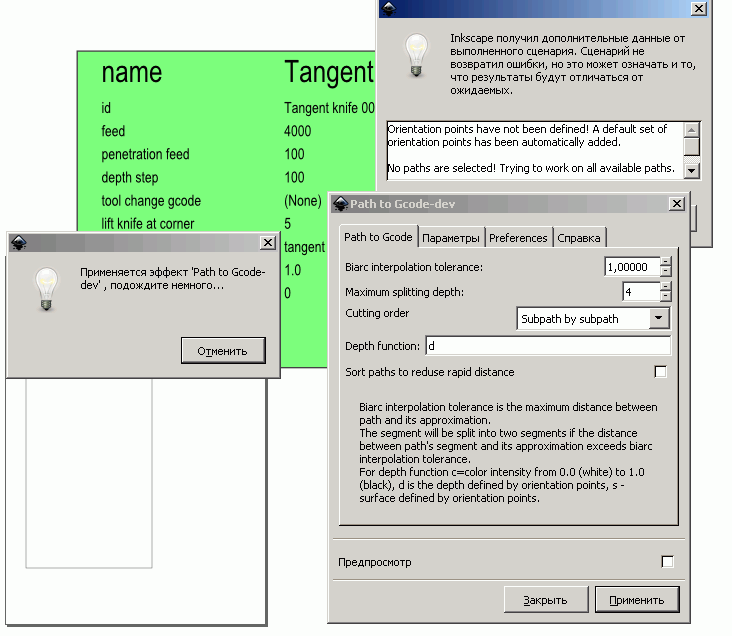Click the Biarc interpolation tolerance field
The height and width of the screenshot is (636, 732).
click(632, 267)
